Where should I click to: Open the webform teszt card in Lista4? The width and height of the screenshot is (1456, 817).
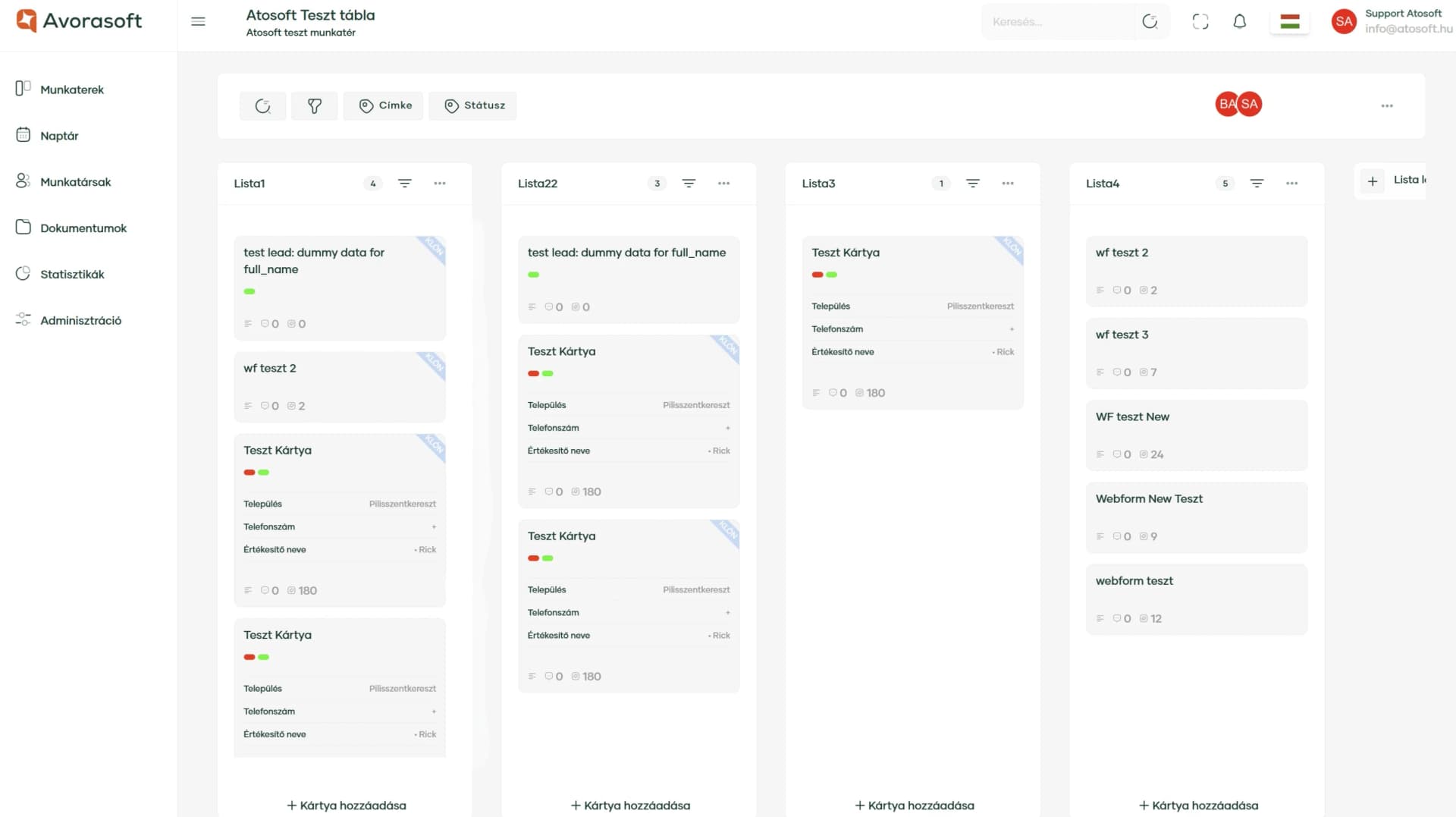(1197, 599)
